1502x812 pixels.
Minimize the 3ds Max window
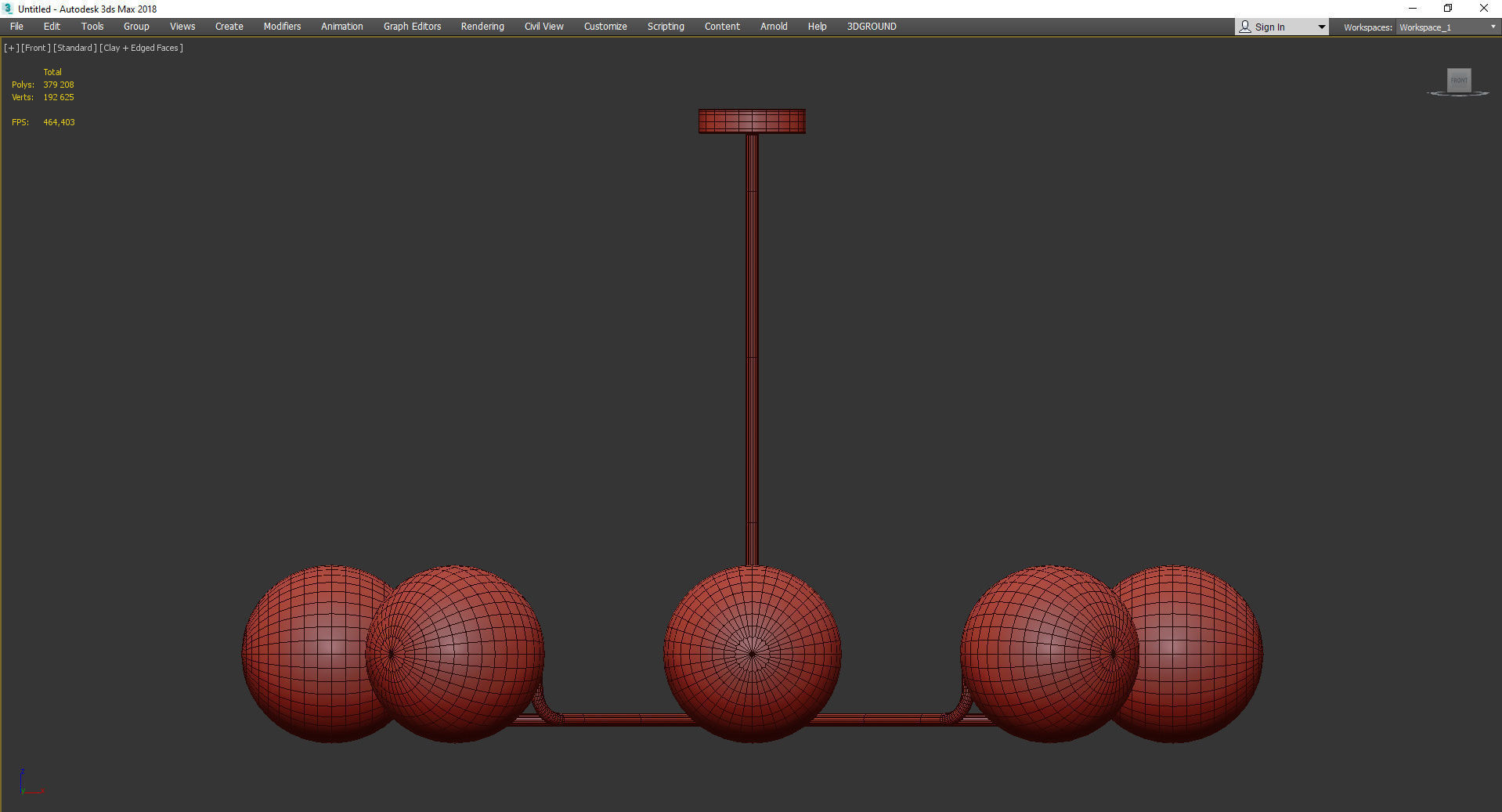(x=1413, y=9)
